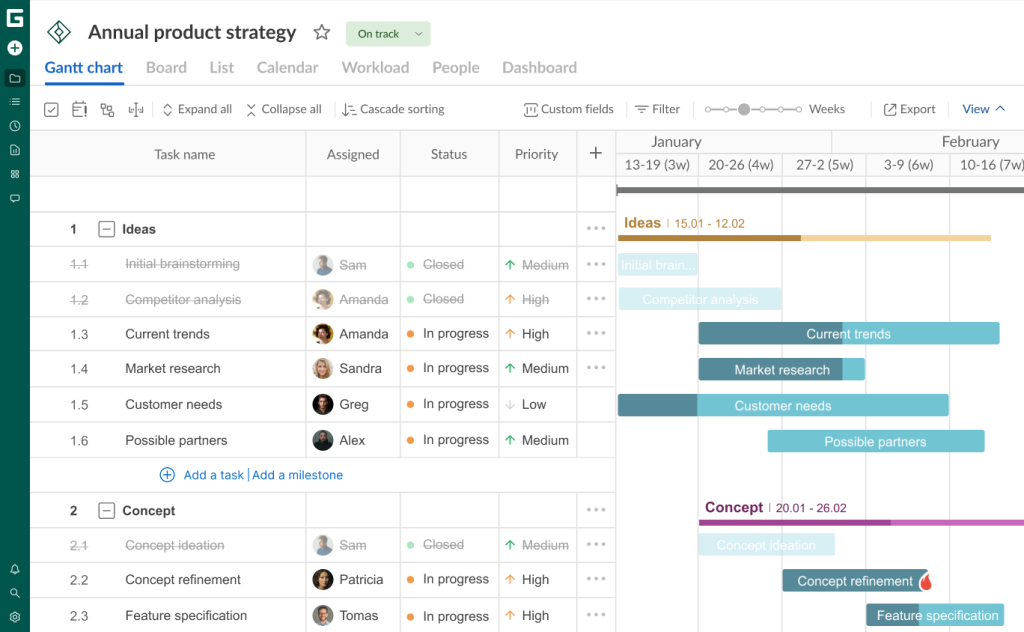Click the task dependencies icon in the toolbar
This screenshot has width=1024, height=632.
tap(107, 109)
